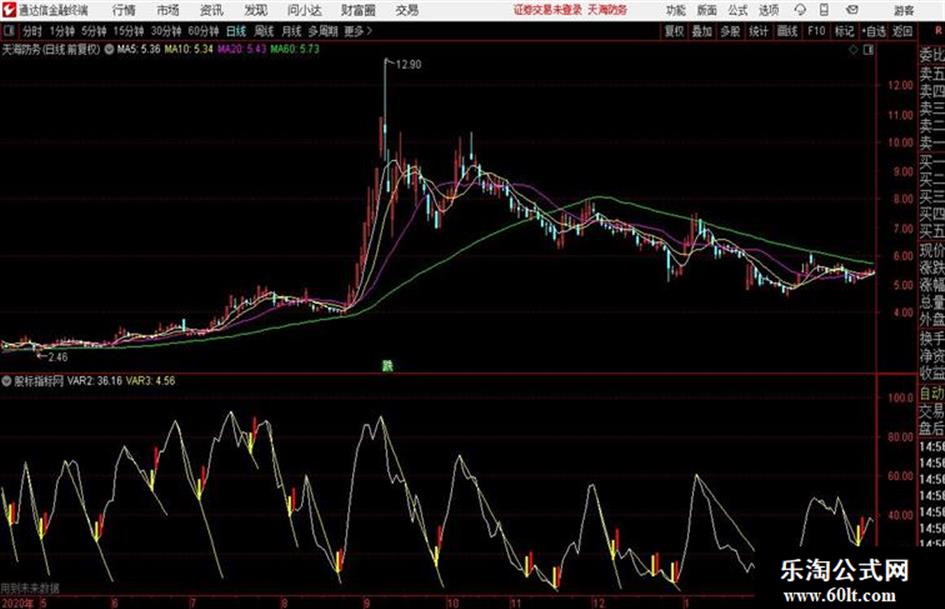Viewport: 945px width, 609px height.
Task: Open the 发现 menu
Action: 256,10
